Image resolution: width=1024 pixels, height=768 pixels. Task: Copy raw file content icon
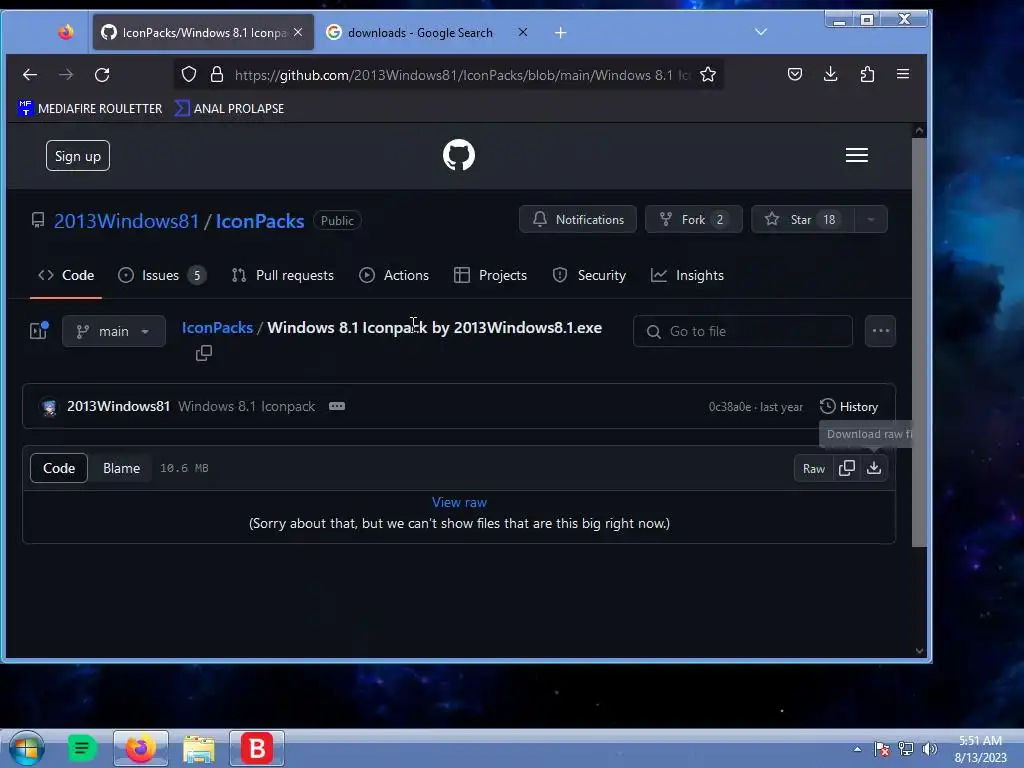click(x=847, y=468)
